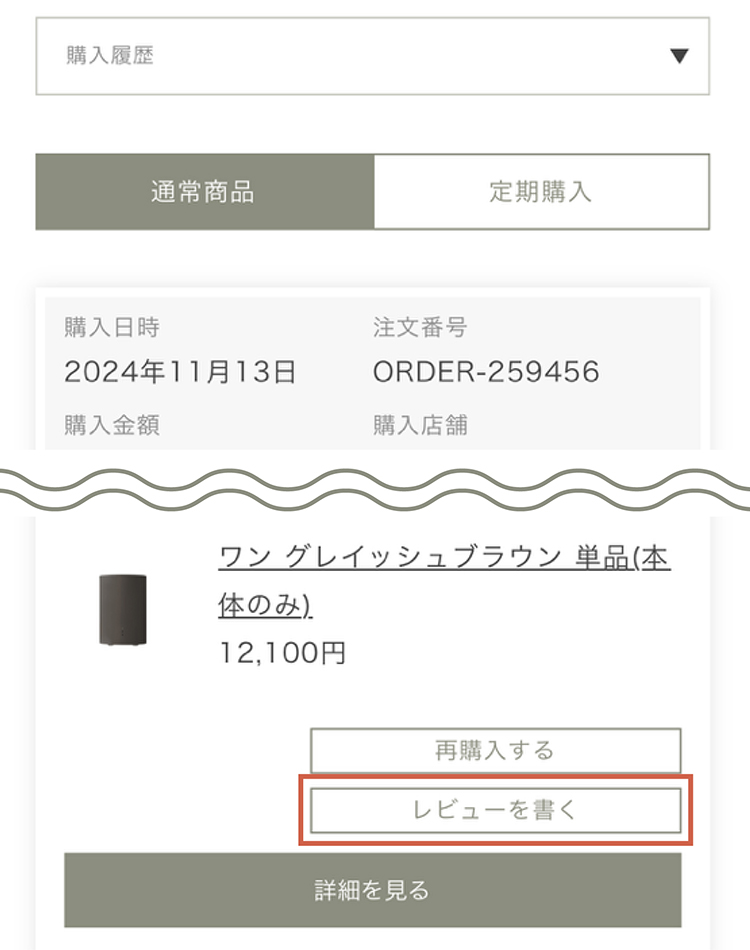750x950 pixels.
Task: Click the ▼ arrow in purchase history selector
Action: 680,56
